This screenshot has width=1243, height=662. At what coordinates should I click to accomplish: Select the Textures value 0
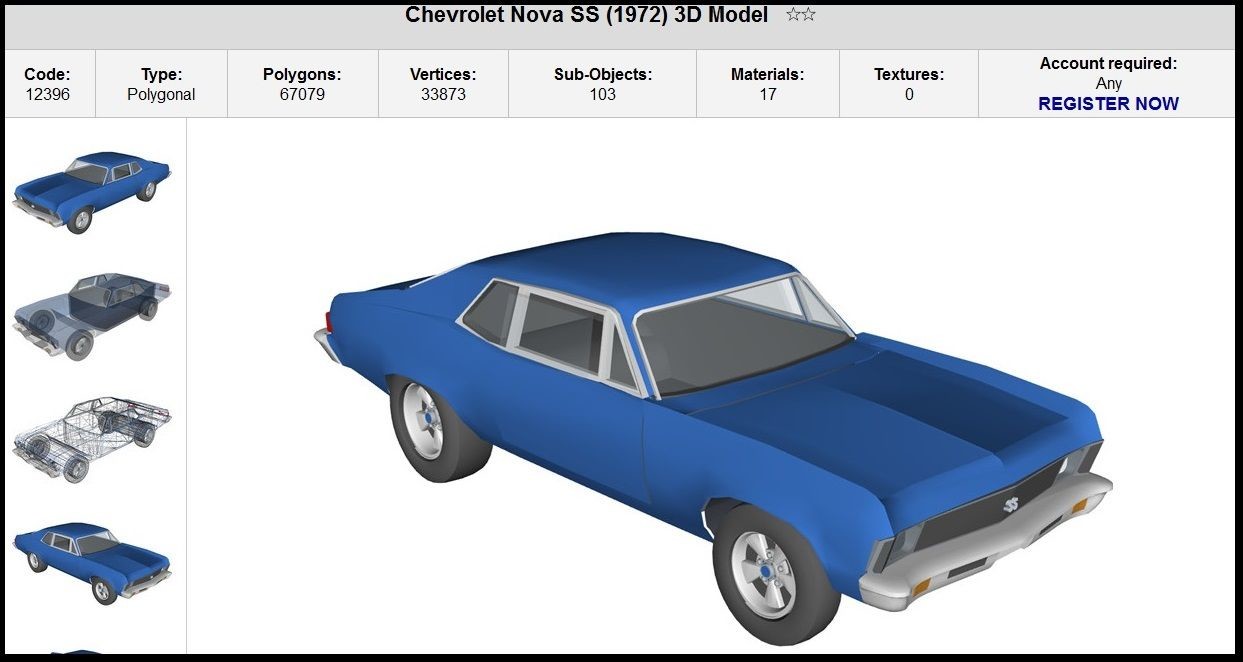pos(909,95)
